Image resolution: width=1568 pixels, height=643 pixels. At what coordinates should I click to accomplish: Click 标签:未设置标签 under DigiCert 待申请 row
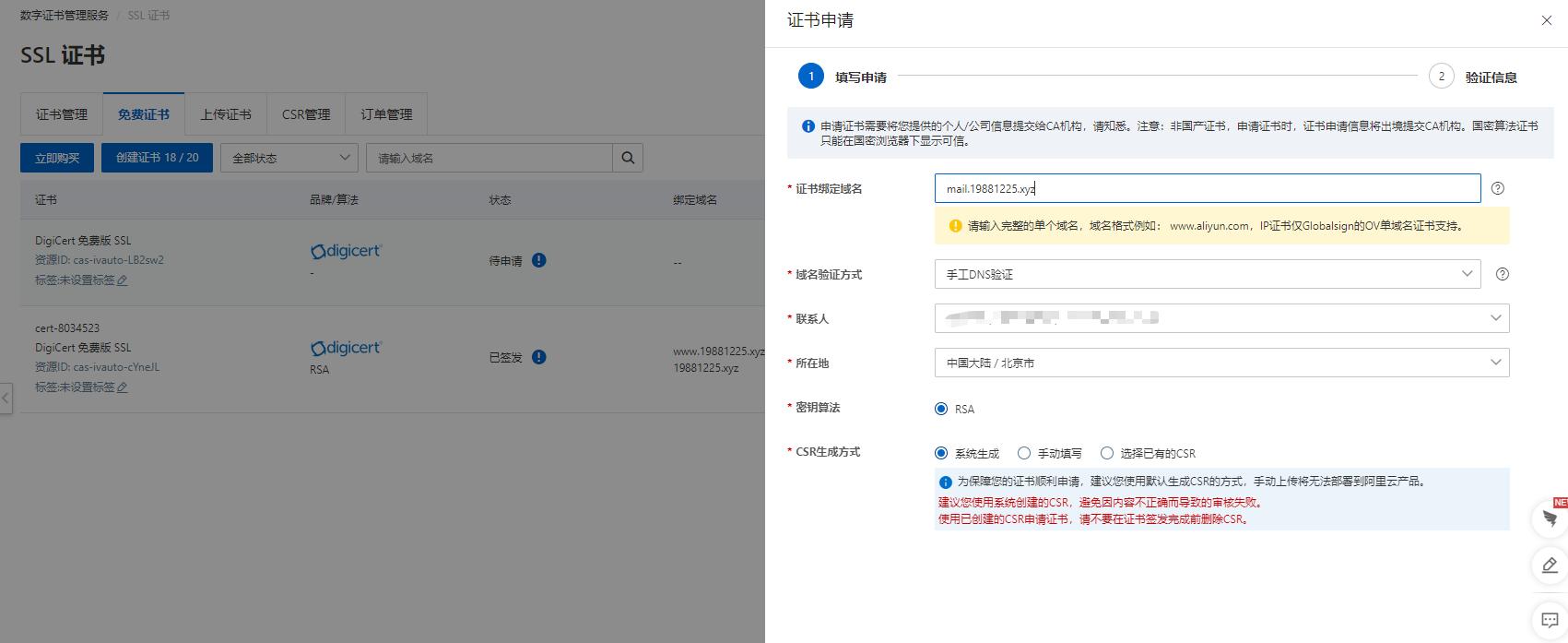point(75,280)
